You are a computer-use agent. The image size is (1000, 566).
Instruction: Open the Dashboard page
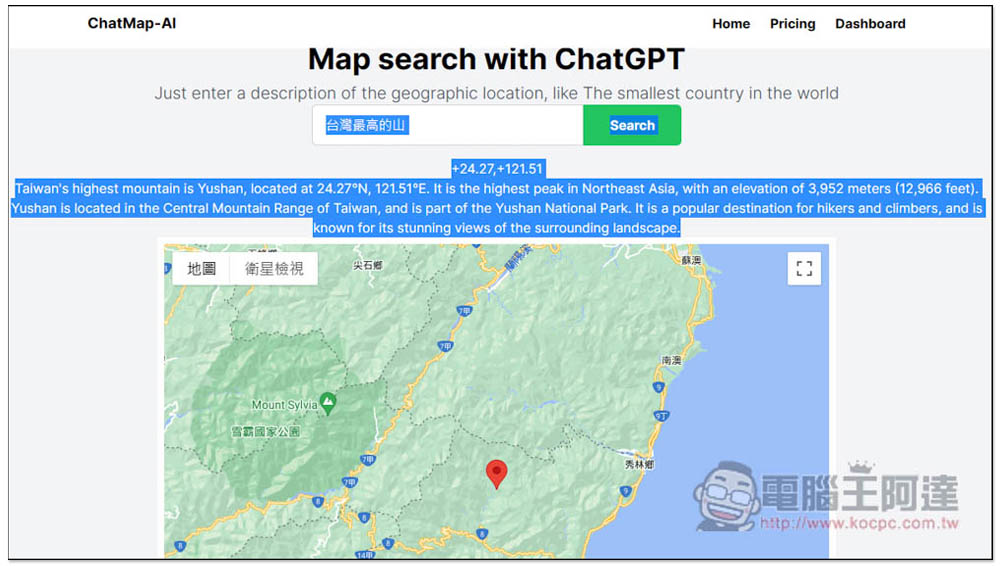point(870,24)
